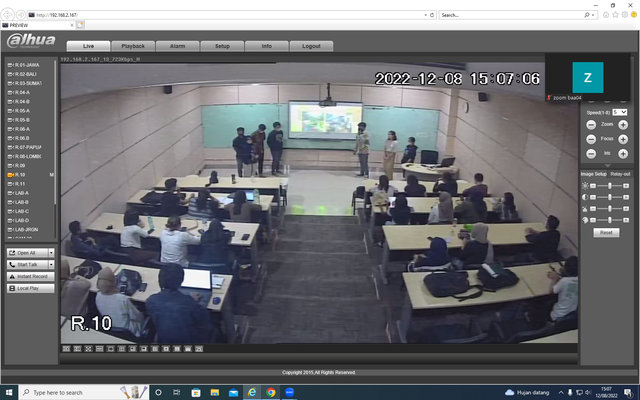Click the Hujan datang weather widget

point(527,392)
